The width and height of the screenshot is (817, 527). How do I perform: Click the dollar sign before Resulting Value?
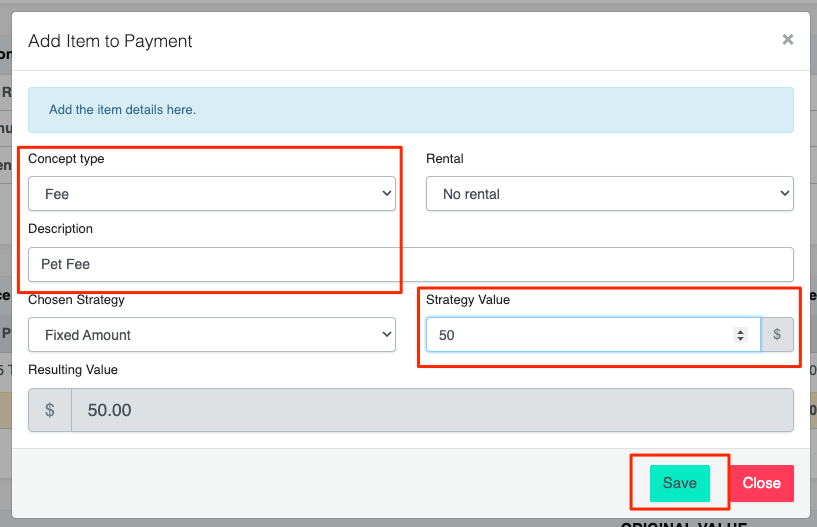(x=50, y=410)
